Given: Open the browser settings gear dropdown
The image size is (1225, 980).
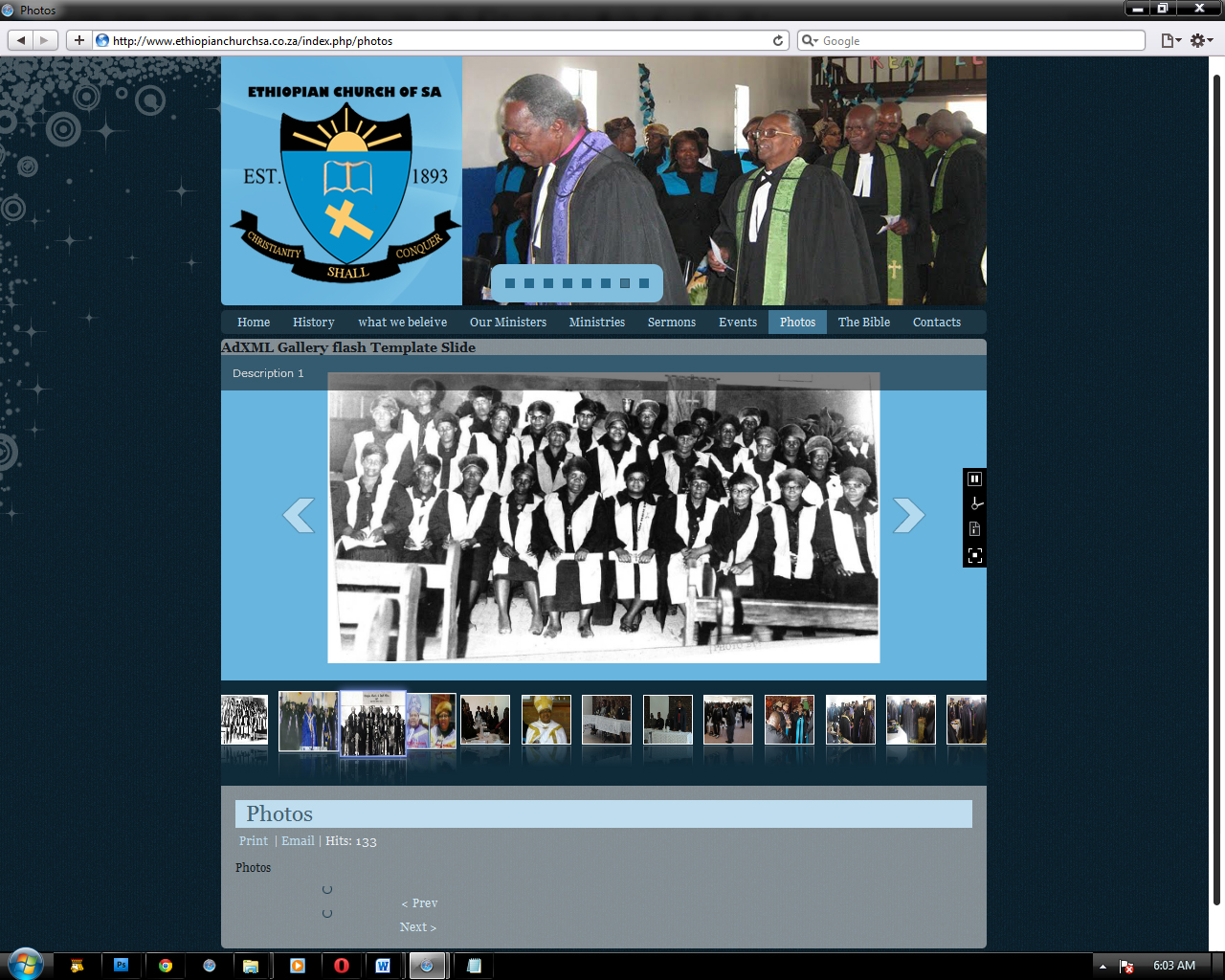Looking at the screenshot, I should [x=1201, y=40].
